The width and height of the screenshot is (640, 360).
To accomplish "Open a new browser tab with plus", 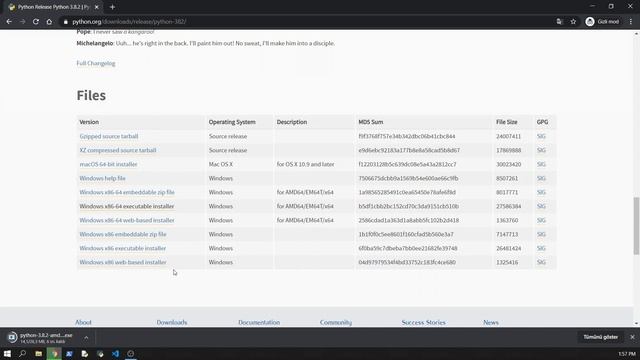I will pos(112,7).
